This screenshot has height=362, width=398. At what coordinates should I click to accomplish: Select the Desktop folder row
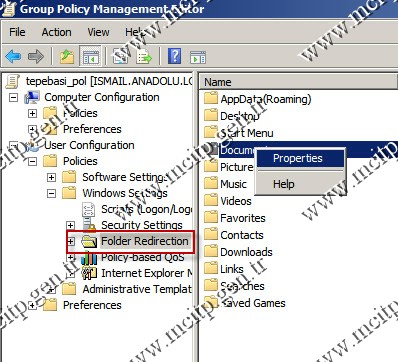(x=239, y=116)
